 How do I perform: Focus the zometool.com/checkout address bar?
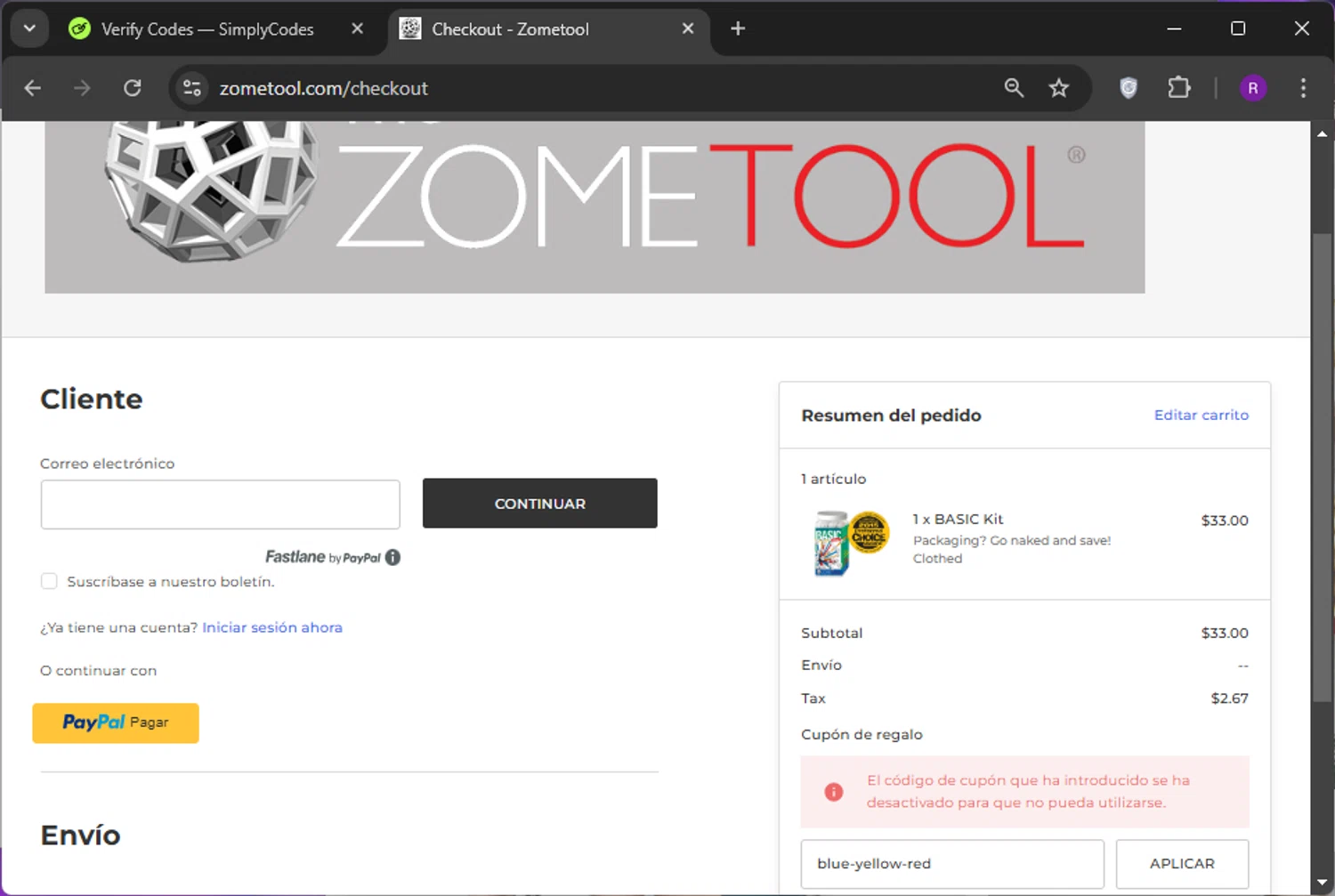coord(324,88)
